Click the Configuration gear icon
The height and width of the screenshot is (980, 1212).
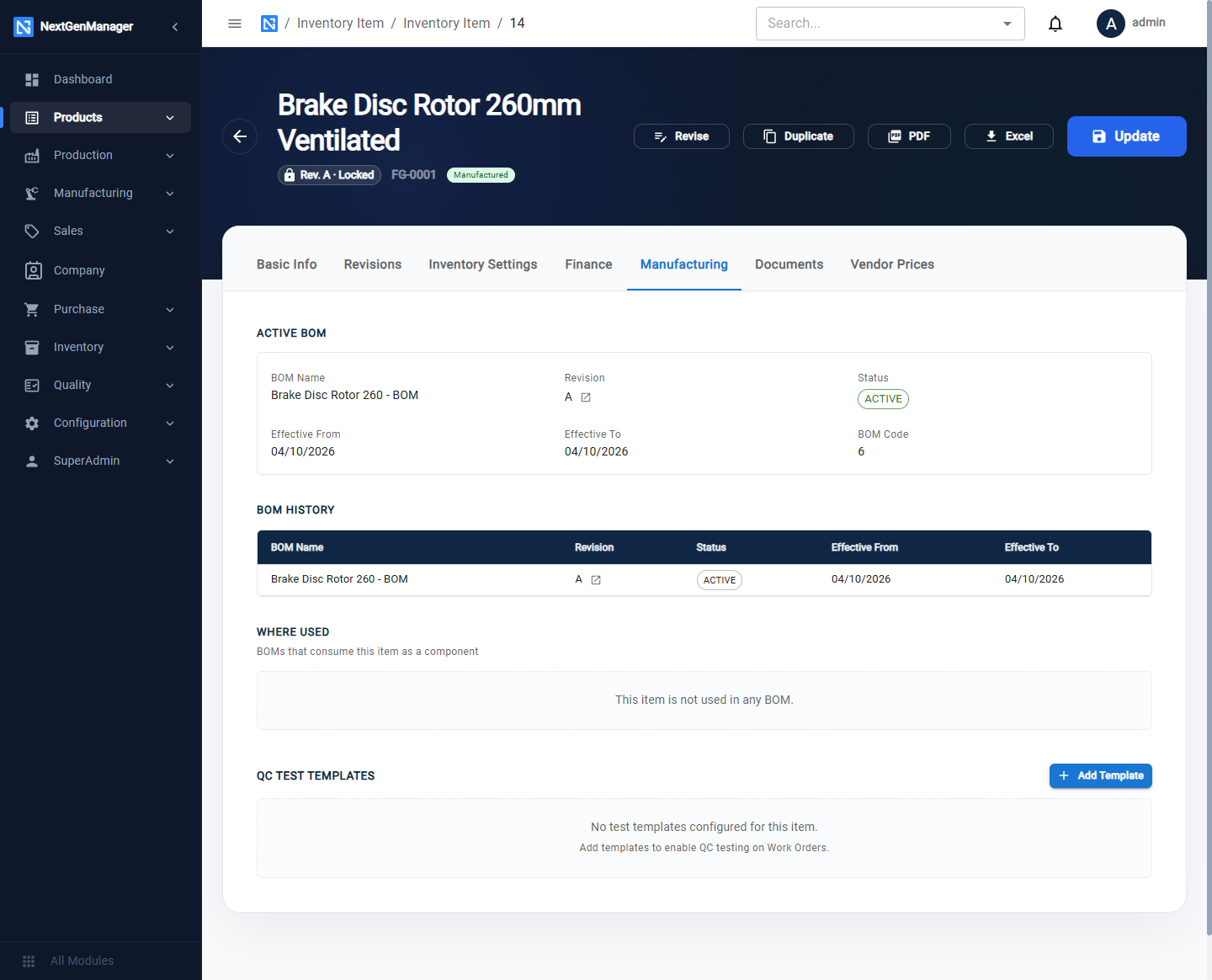click(32, 423)
